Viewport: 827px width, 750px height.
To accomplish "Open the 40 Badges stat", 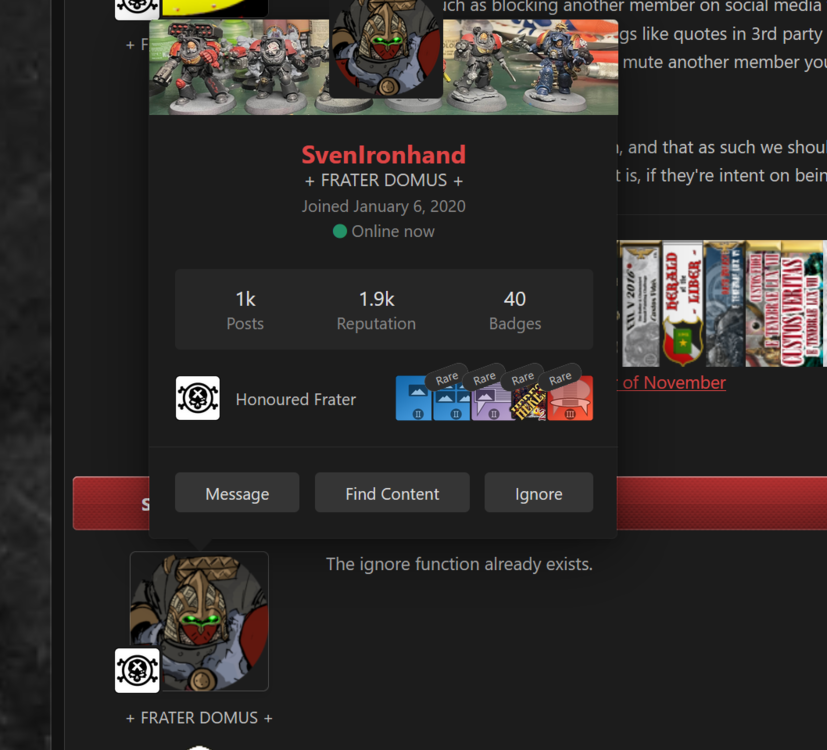I will click(x=515, y=310).
